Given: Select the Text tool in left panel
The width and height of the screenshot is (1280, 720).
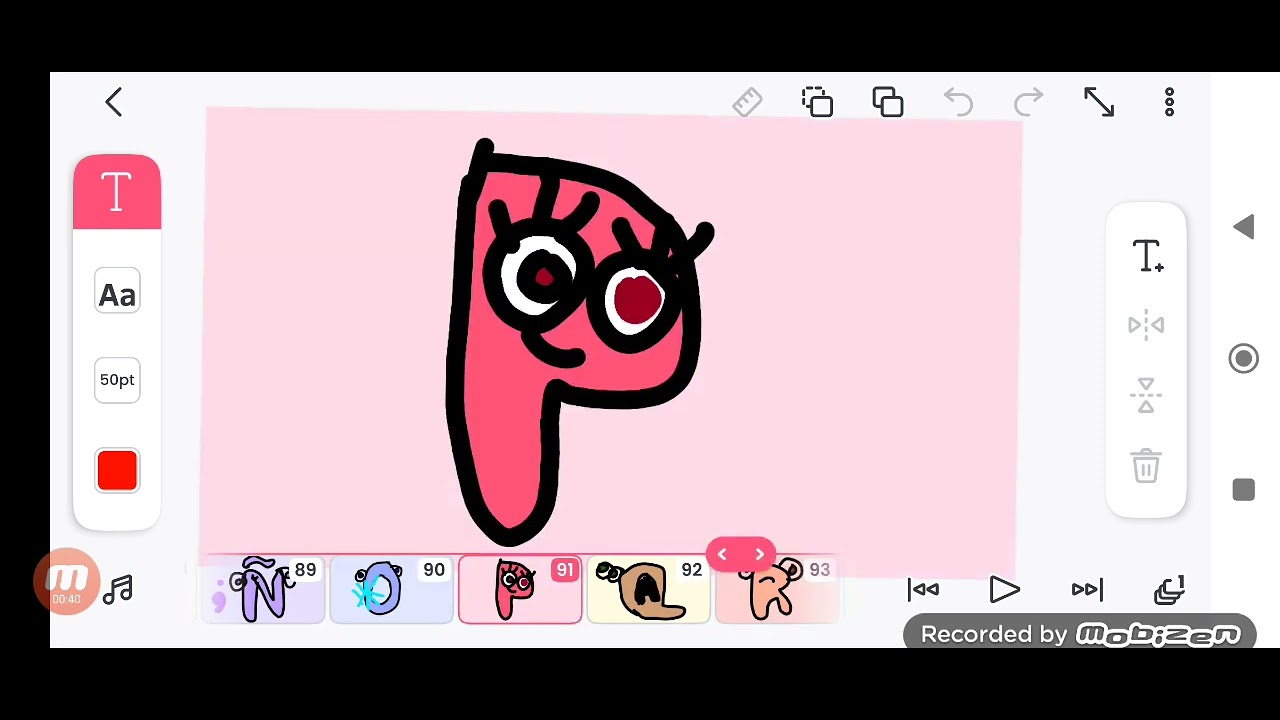Looking at the screenshot, I should point(117,192).
